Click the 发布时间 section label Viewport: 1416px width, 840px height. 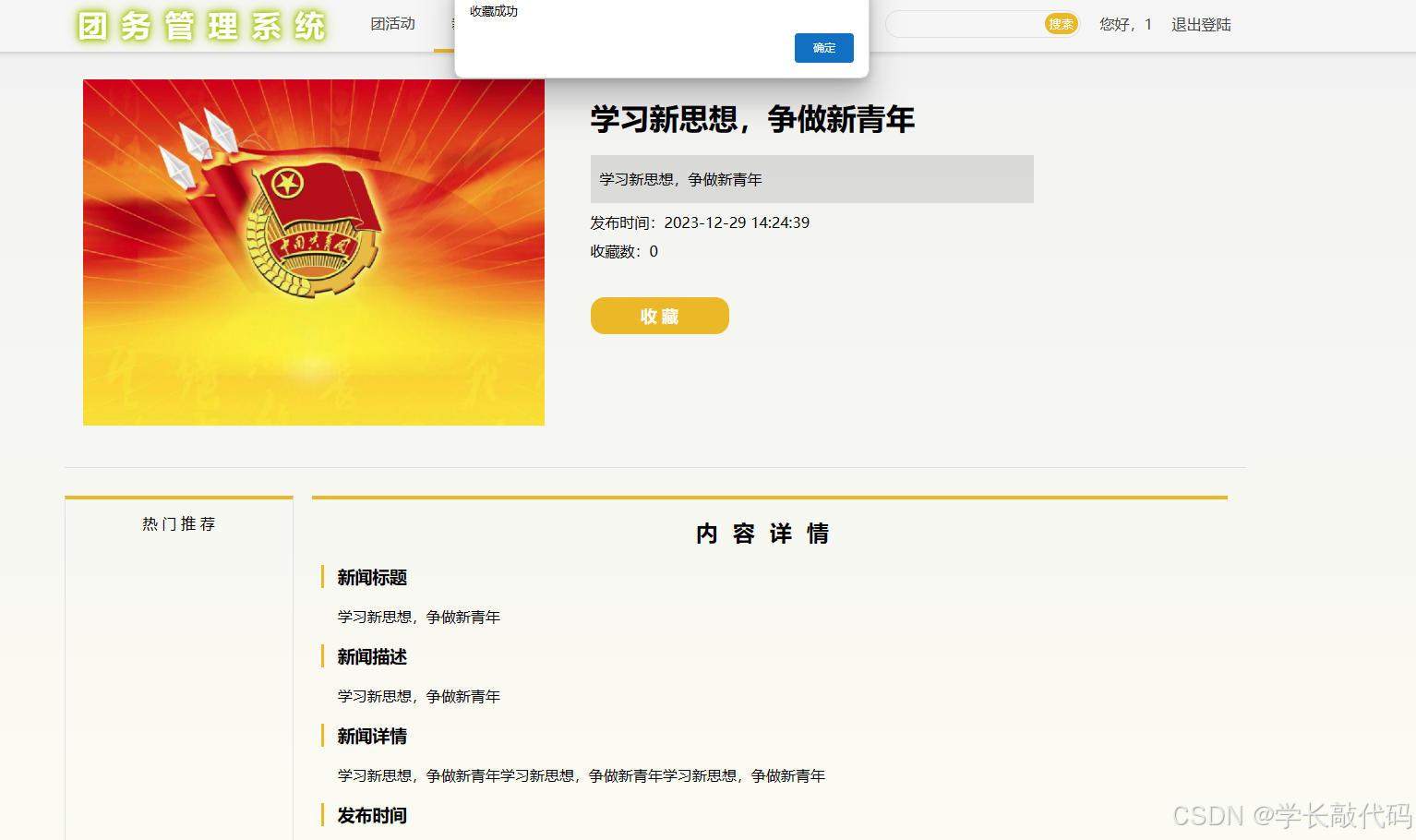click(x=373, y=815)
